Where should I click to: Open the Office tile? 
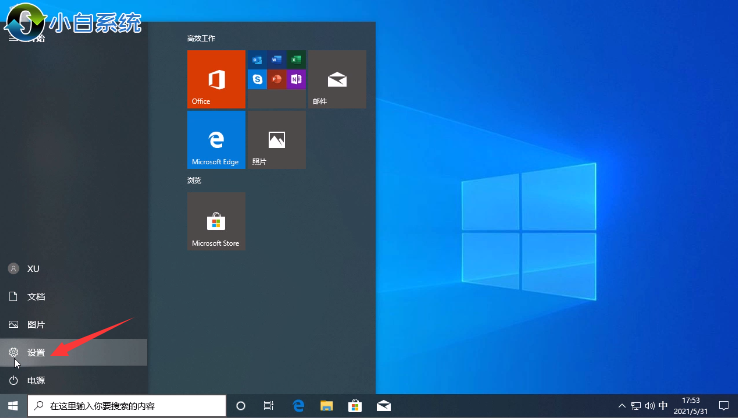tap(216, 79)
